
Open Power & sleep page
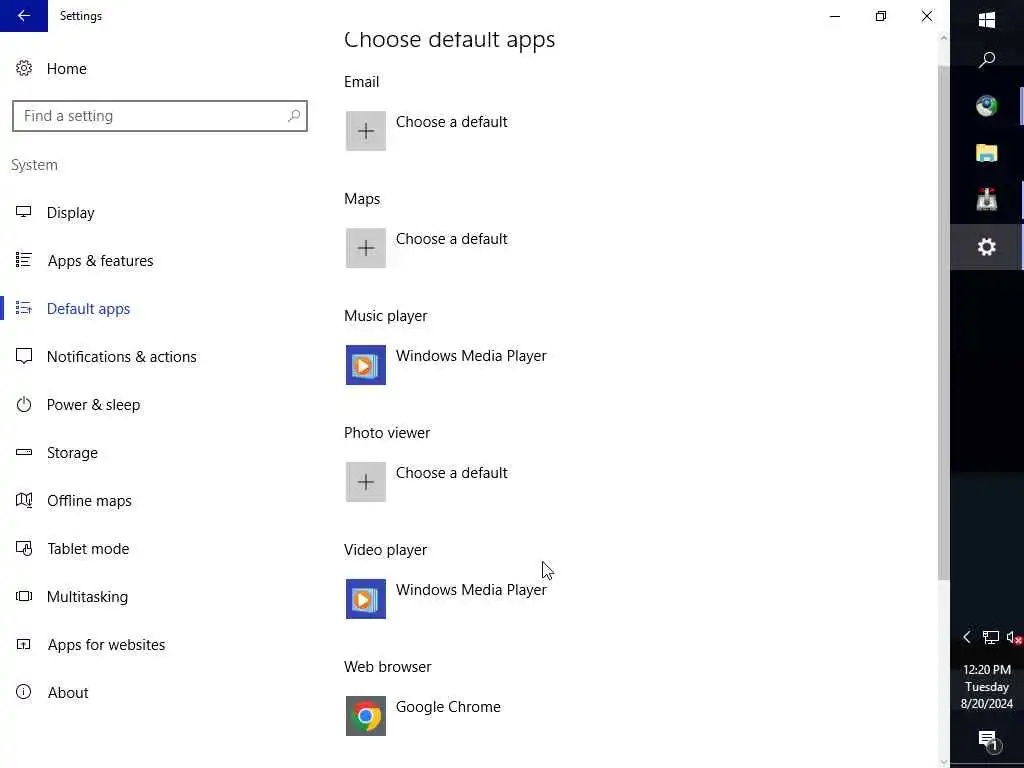93,405
